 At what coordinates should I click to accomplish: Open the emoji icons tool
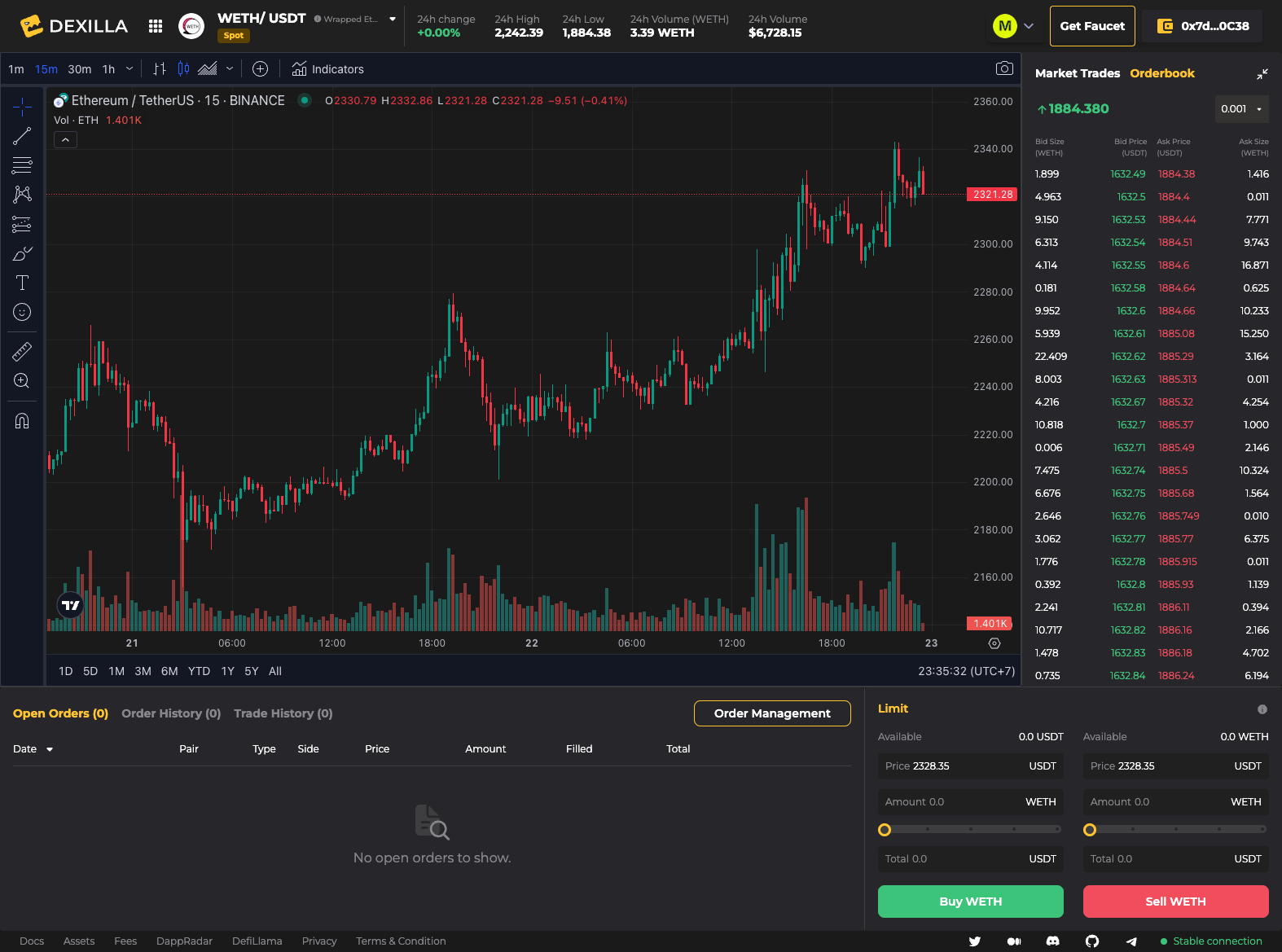[22, 312]
